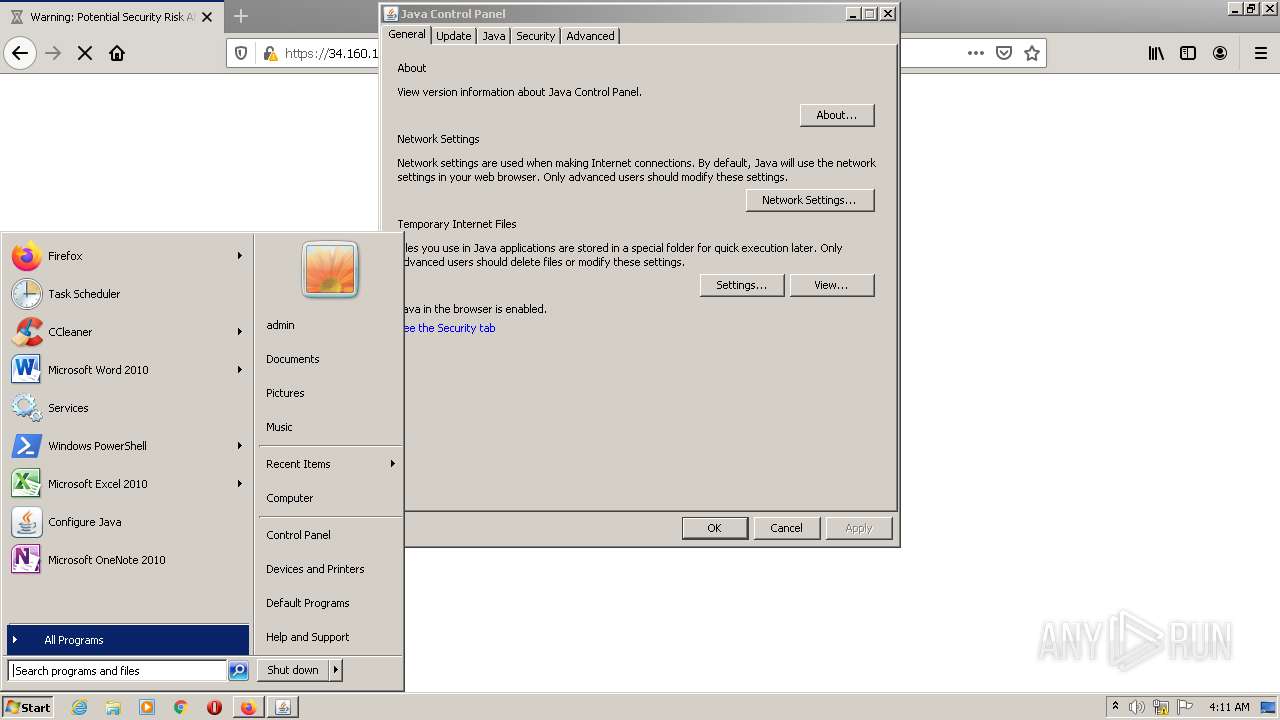The image size is (1280, 720).
Task: Focus the Search programs and files box
Action: pyautogui.click(x=117, y=671)
